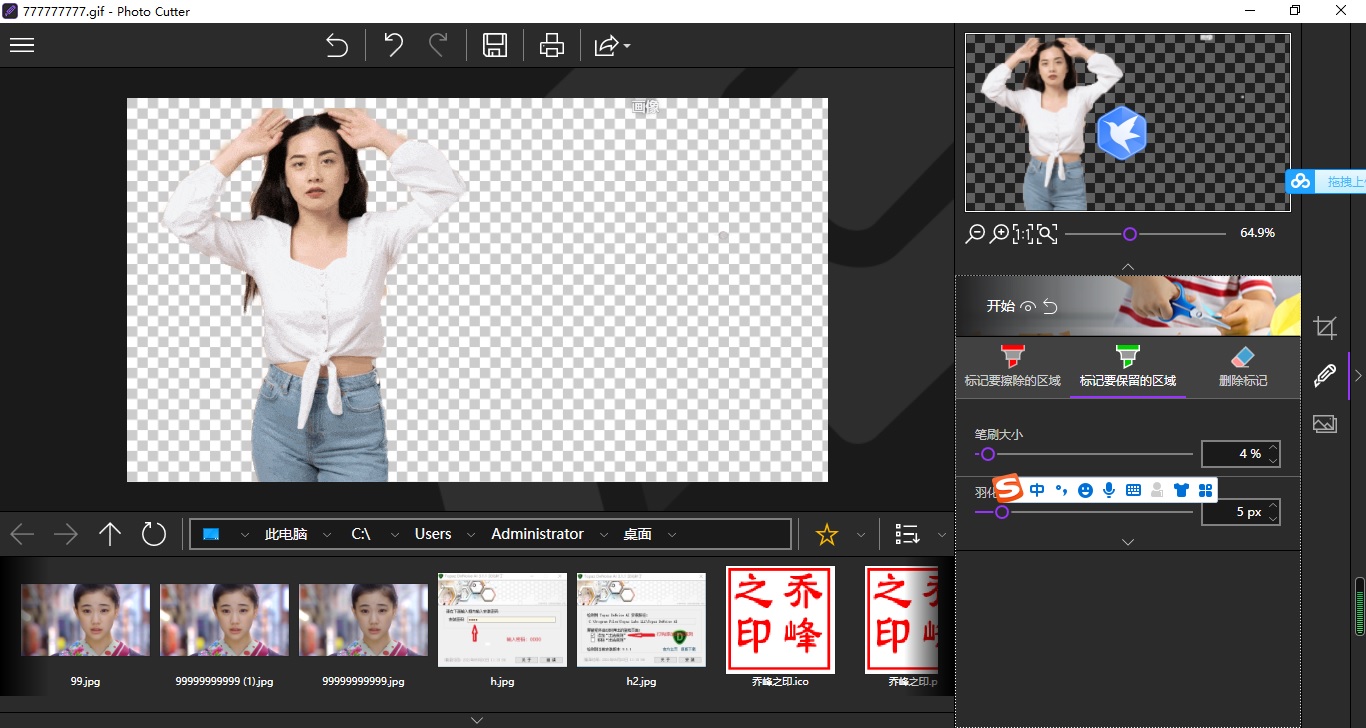Viewport: 1366px width, 728px height.
Task: Set zoom to 1:1 actual size
Action: 1023,234
